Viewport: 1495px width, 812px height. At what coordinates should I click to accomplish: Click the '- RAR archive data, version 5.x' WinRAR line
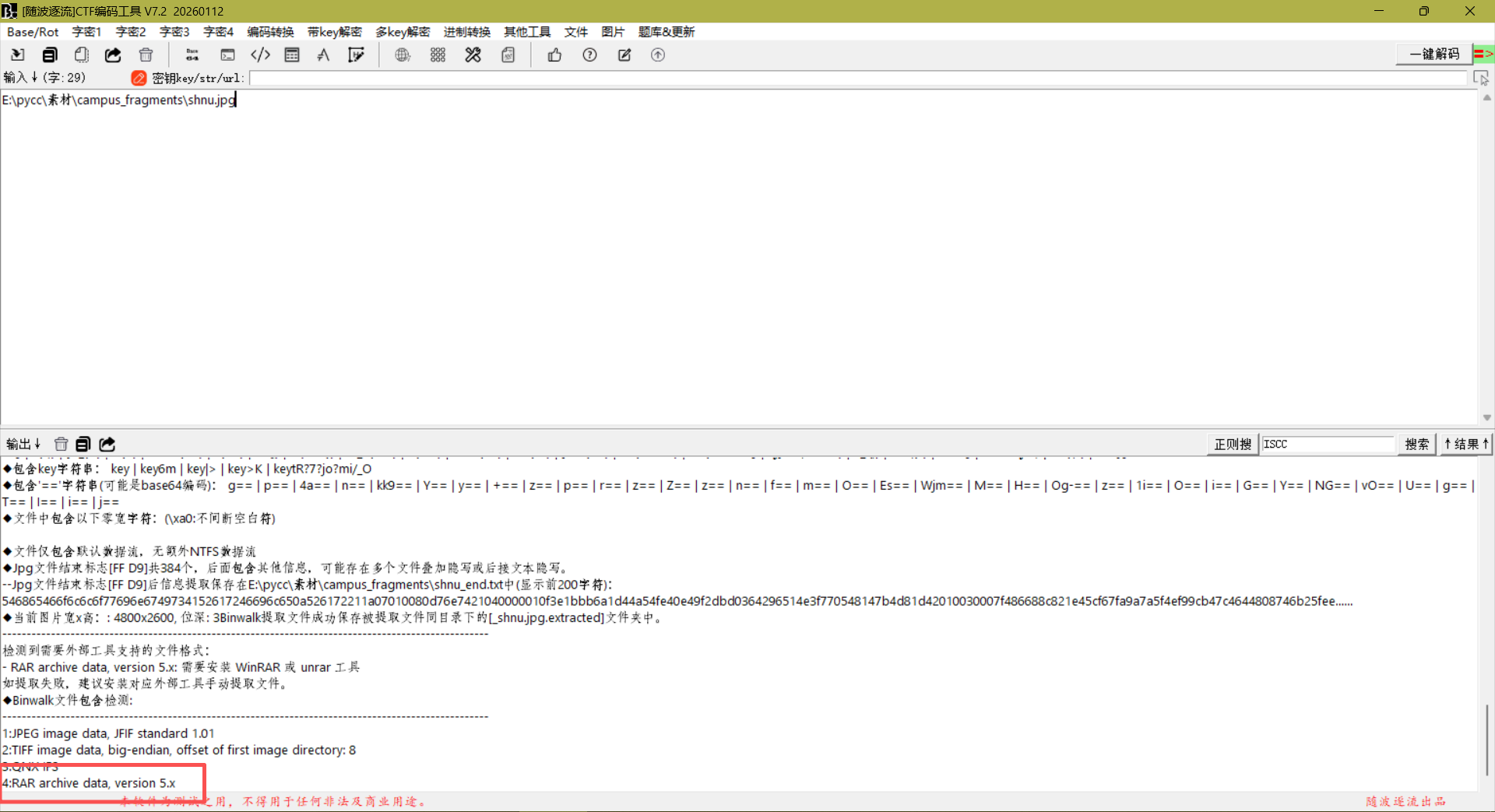pos(181,667)
